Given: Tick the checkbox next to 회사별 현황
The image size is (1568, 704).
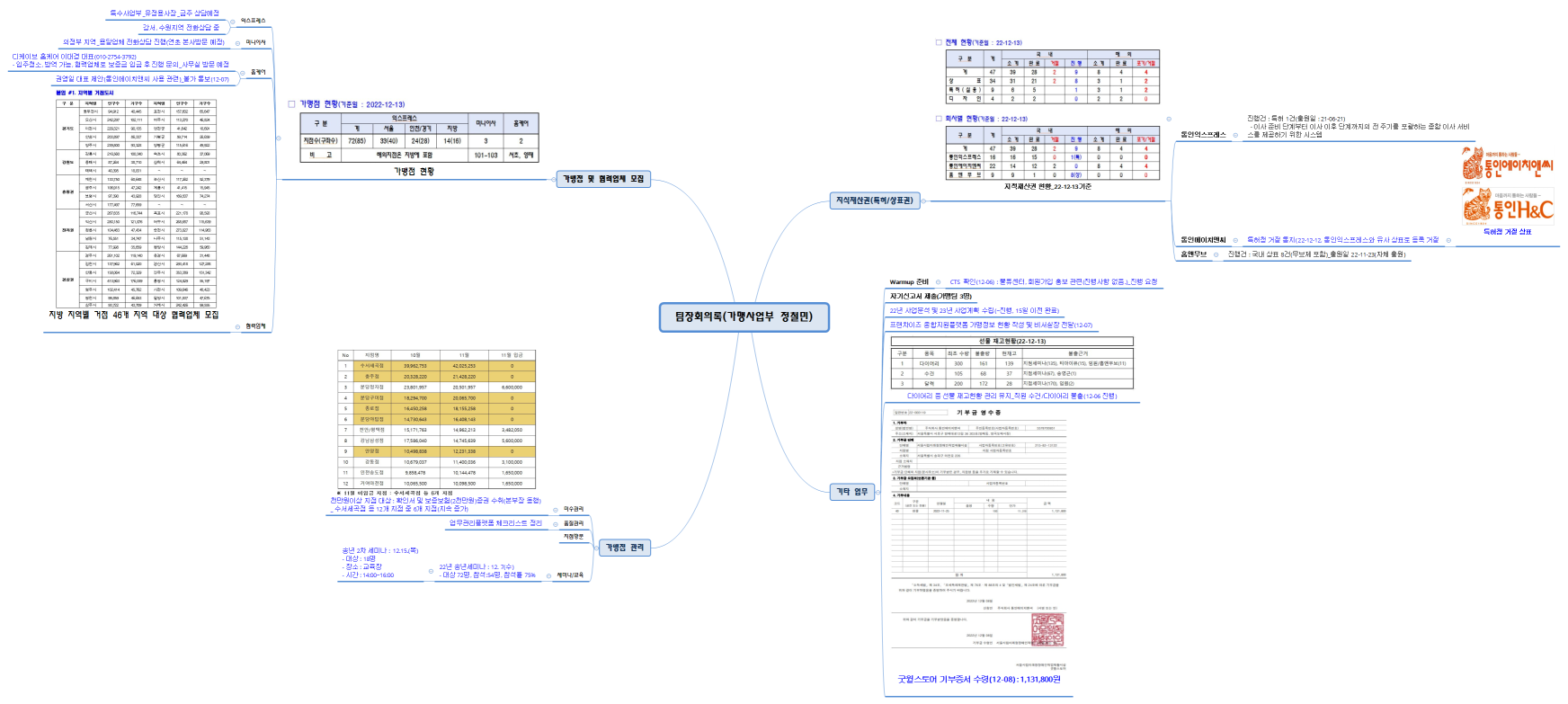Looking at the screenshot, I should [939, 119].
